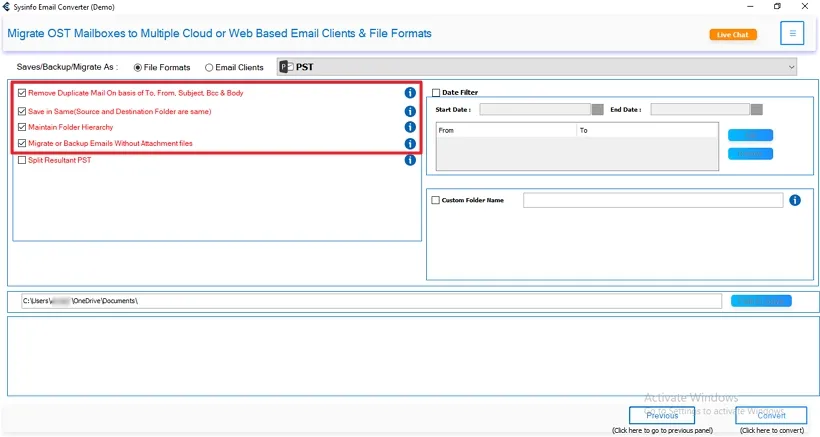Click the Sysinfo app logo icon
This screenshot has width=820, height=437.
(6, 7)
